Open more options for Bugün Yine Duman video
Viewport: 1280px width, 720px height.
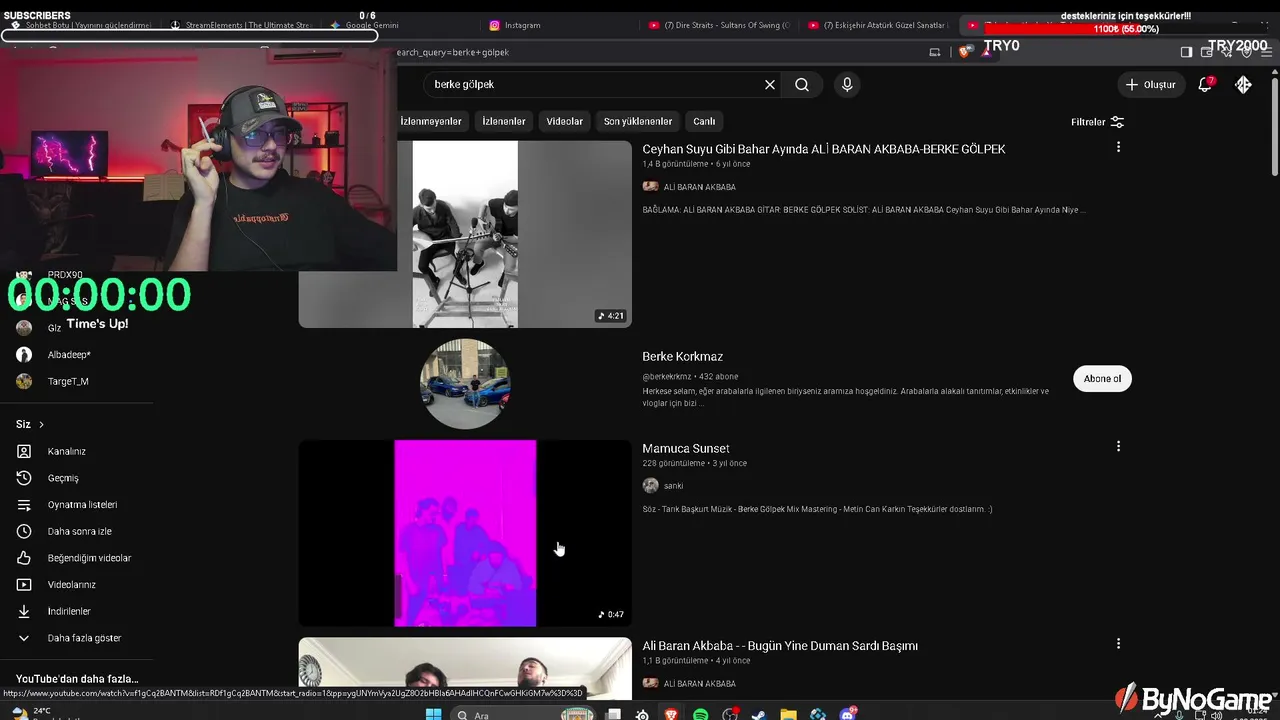(x=1118, y=644)
